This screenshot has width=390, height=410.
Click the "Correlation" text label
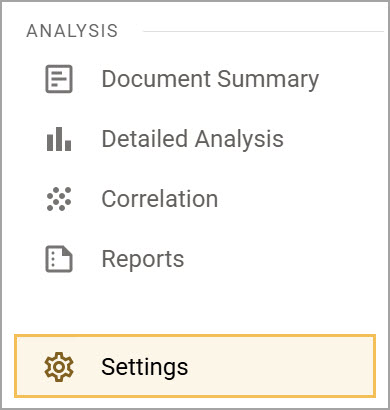pos(160,199)
